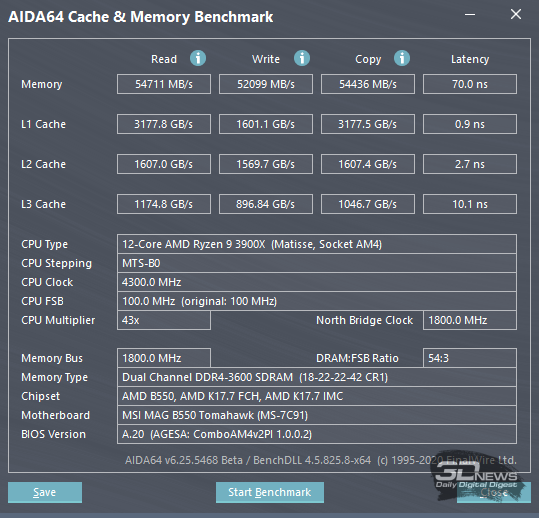Click Motherboard MSI MAG B550 Tomahawk field

point(317,415)
